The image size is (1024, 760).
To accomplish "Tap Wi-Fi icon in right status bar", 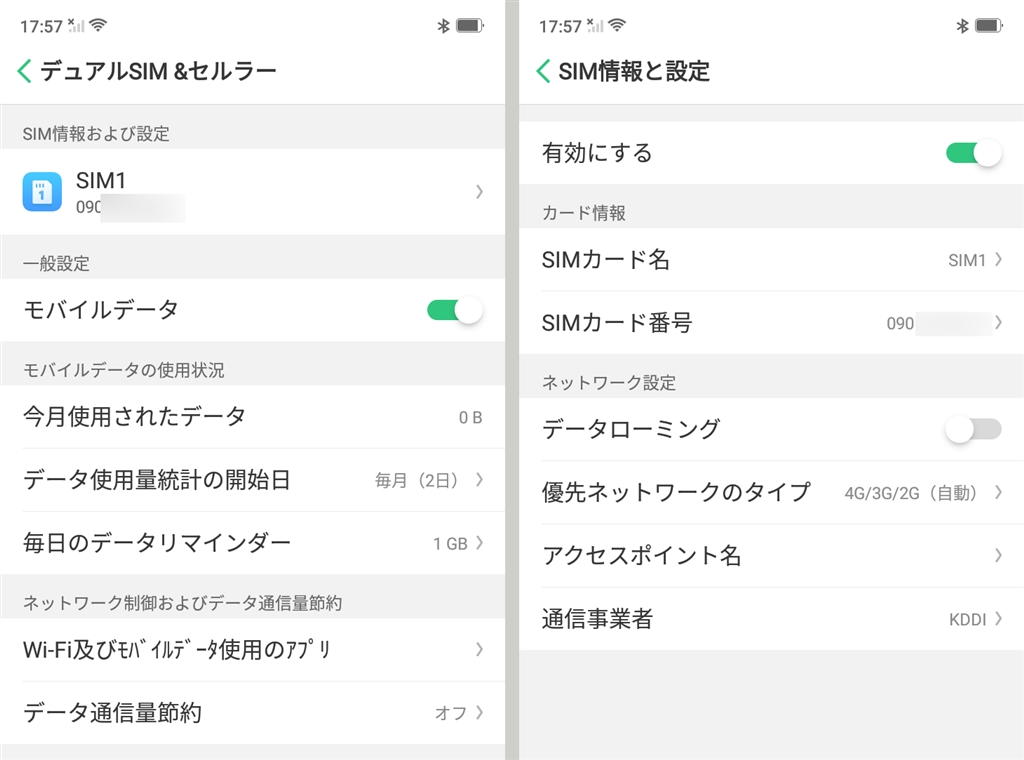I will click(x=617, y=25).
